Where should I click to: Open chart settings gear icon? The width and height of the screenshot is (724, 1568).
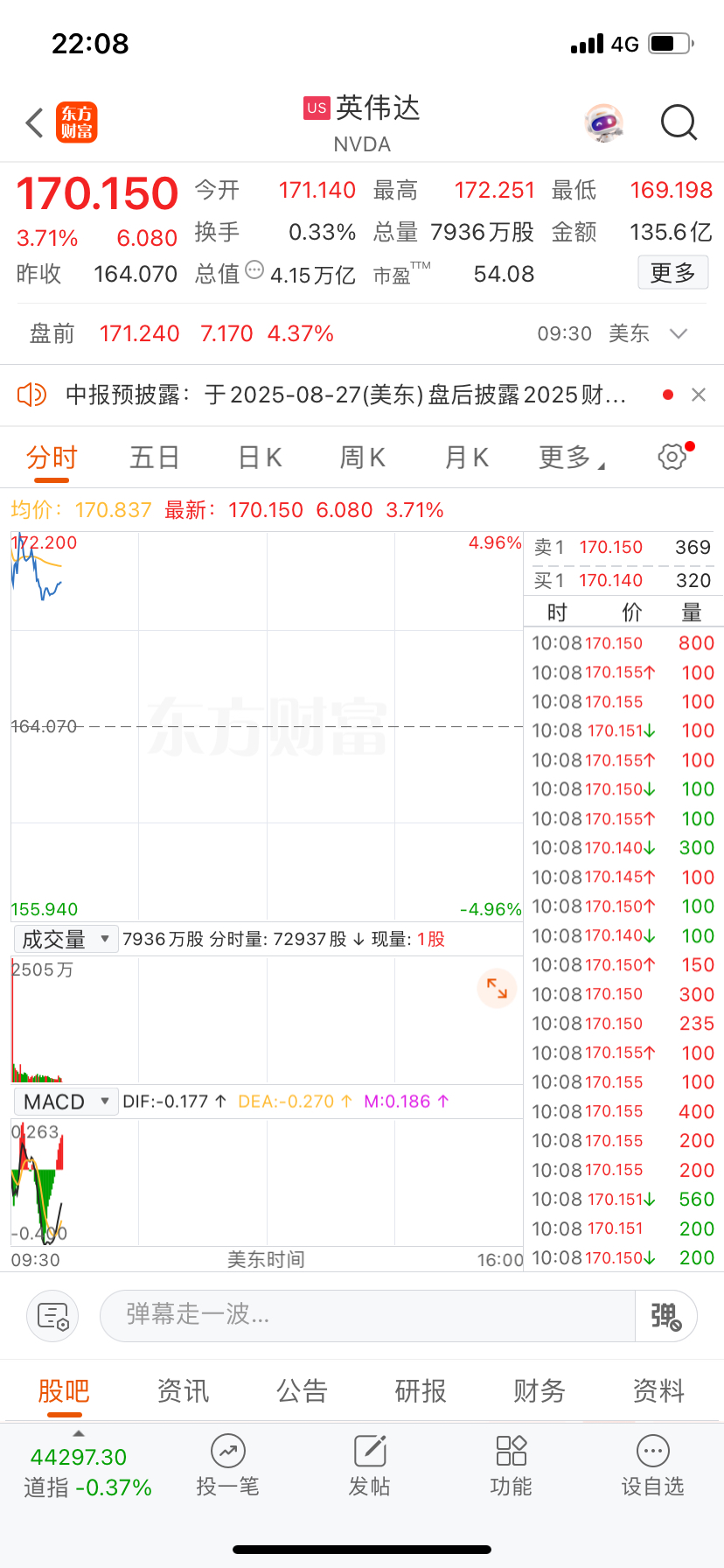[672, 456]
